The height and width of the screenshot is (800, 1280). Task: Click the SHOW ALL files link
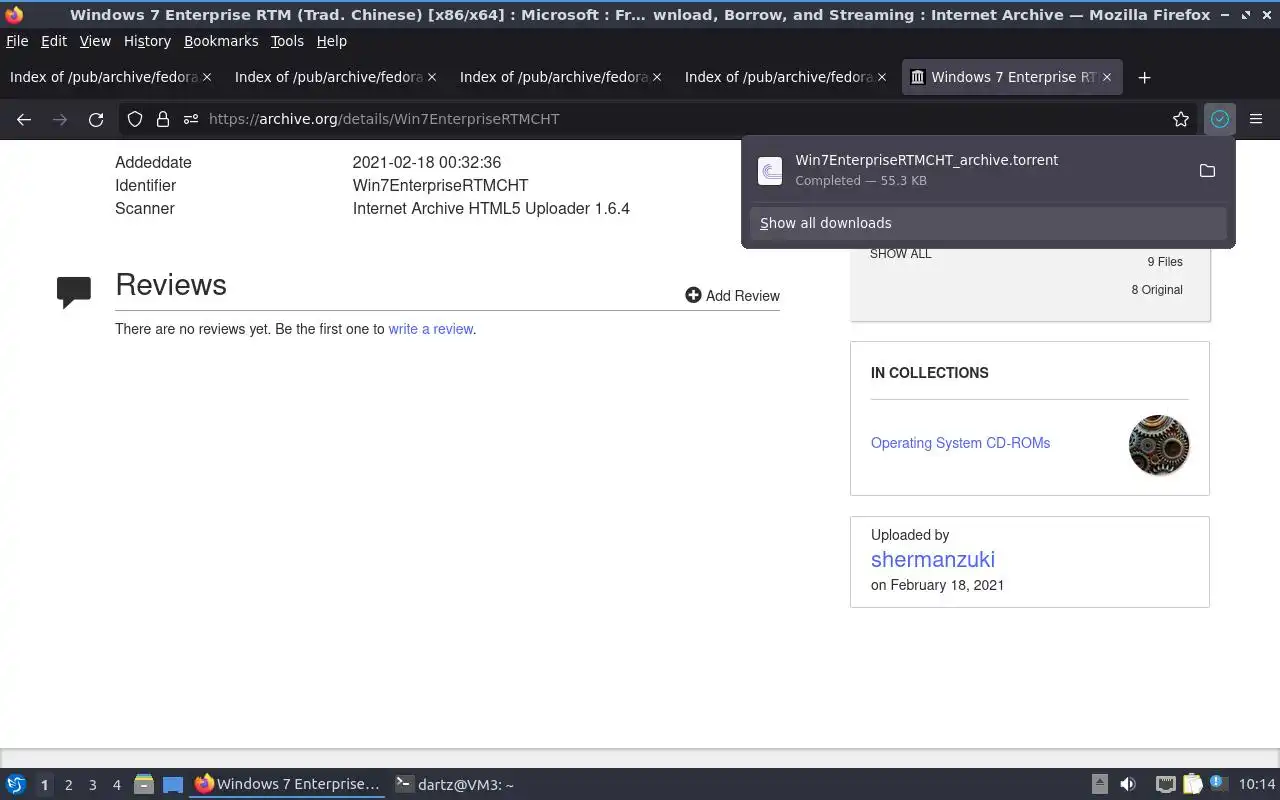900,254
